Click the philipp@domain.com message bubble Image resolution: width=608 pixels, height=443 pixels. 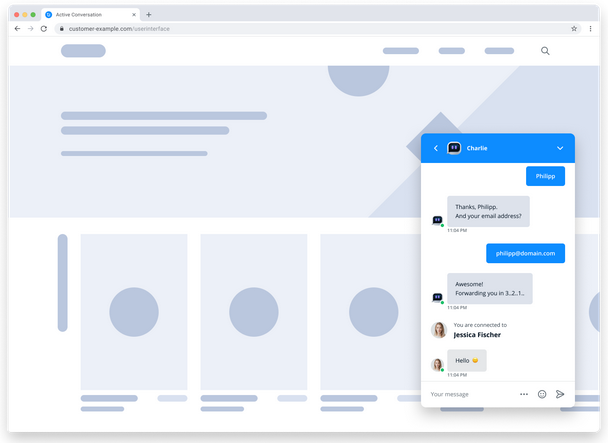click(x=525, y=253)
